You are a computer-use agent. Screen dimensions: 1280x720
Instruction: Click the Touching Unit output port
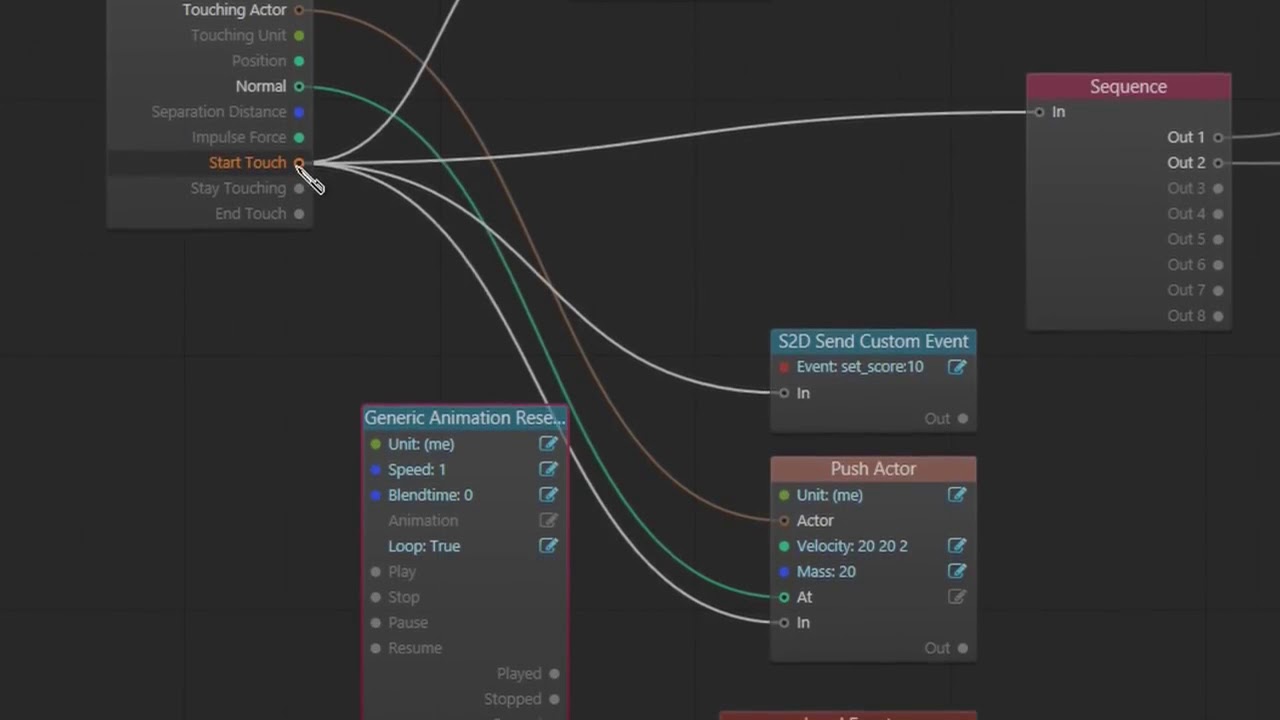(299, 35)
